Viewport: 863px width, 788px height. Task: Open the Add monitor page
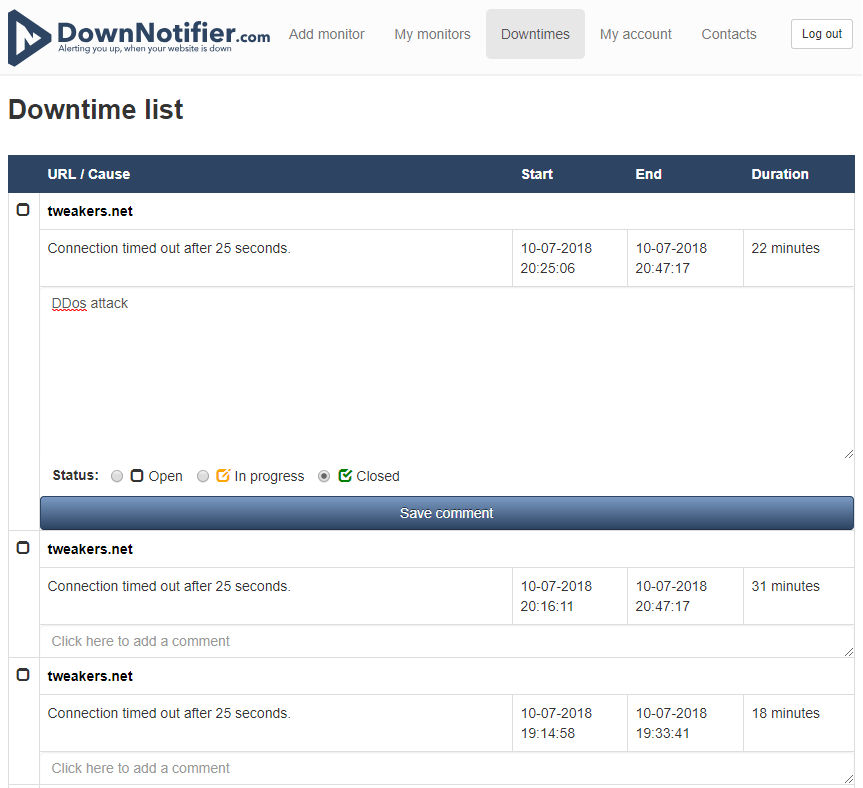(326, 34)
